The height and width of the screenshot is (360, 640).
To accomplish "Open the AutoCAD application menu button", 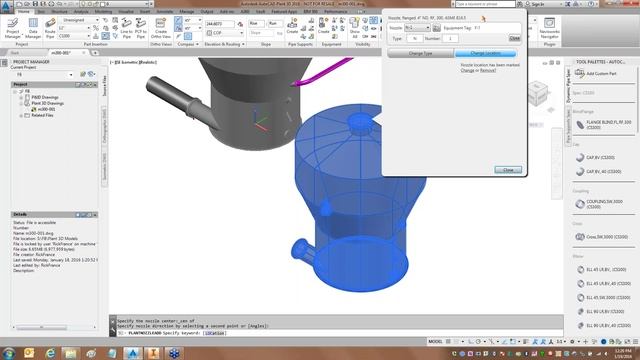I will [x=6, y=6].
